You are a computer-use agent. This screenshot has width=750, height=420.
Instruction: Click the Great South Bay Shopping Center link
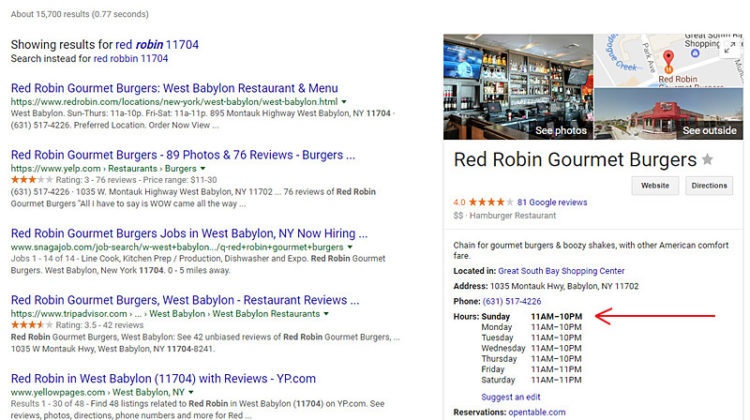coord(561,271)
